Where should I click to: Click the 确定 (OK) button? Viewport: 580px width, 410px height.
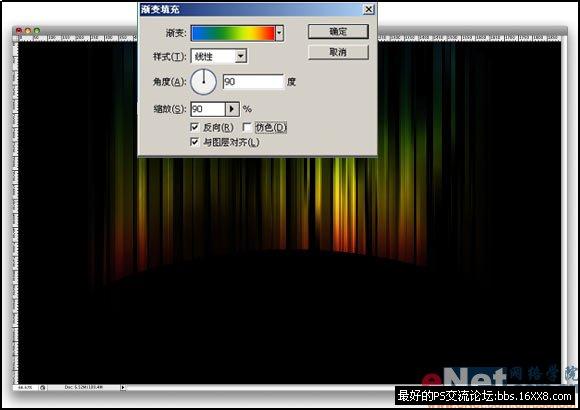click(x=338, y=31)
